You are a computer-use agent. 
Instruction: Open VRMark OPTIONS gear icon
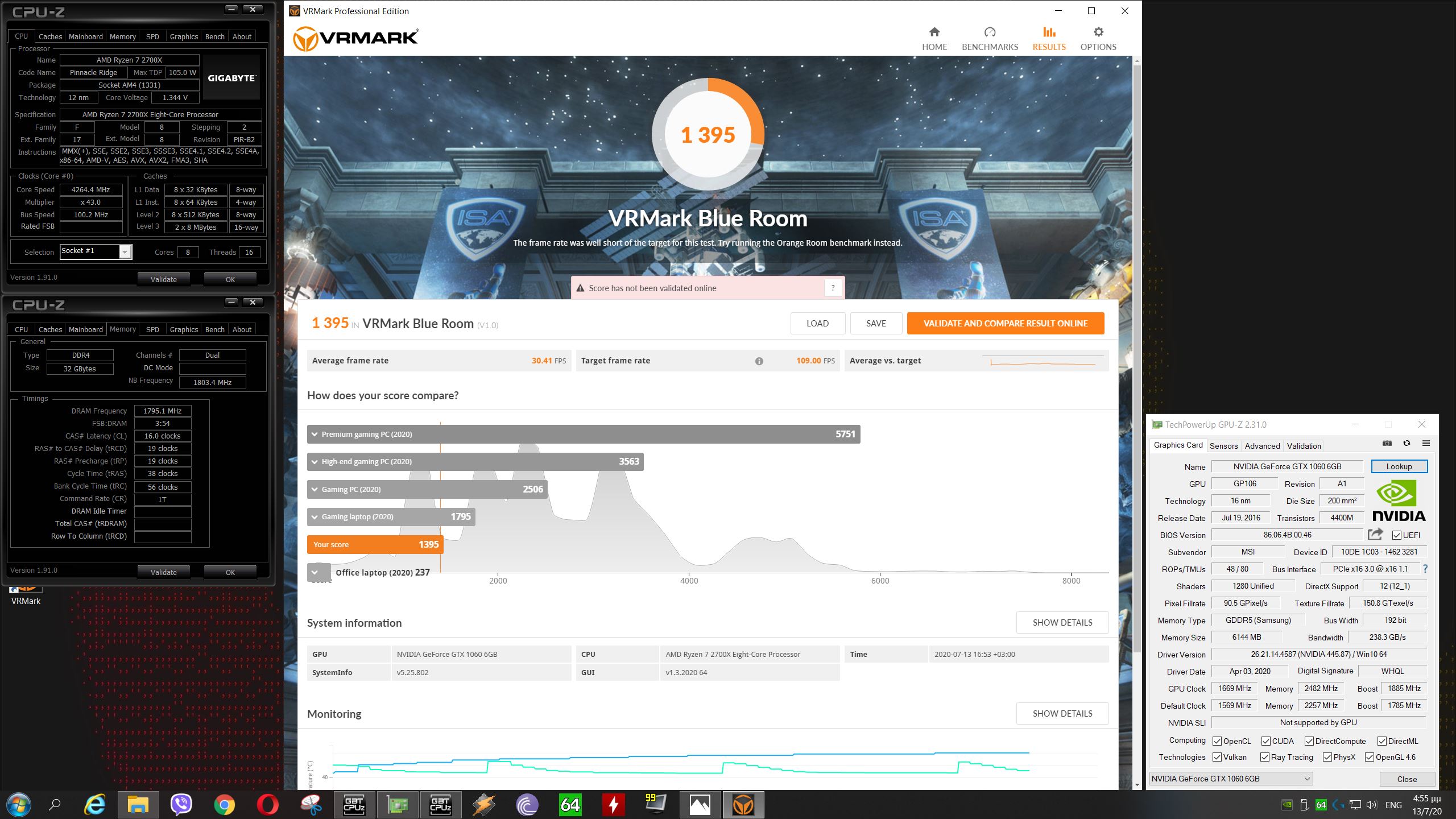(1098, 32)
